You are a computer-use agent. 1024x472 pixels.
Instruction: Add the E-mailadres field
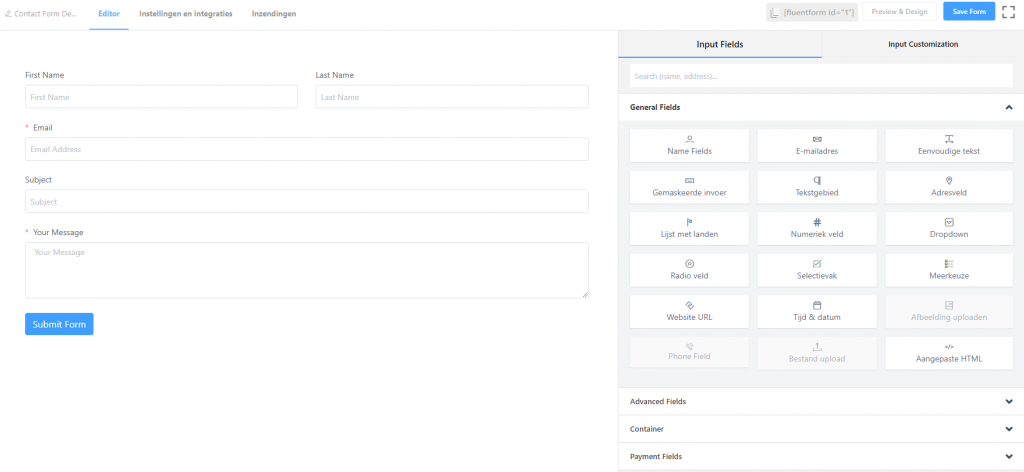816,145
